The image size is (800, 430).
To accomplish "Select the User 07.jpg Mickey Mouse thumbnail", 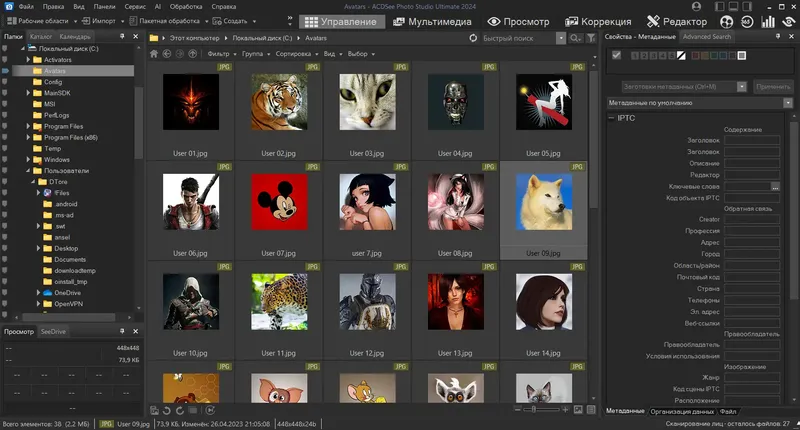I will [x=278, y=202].
